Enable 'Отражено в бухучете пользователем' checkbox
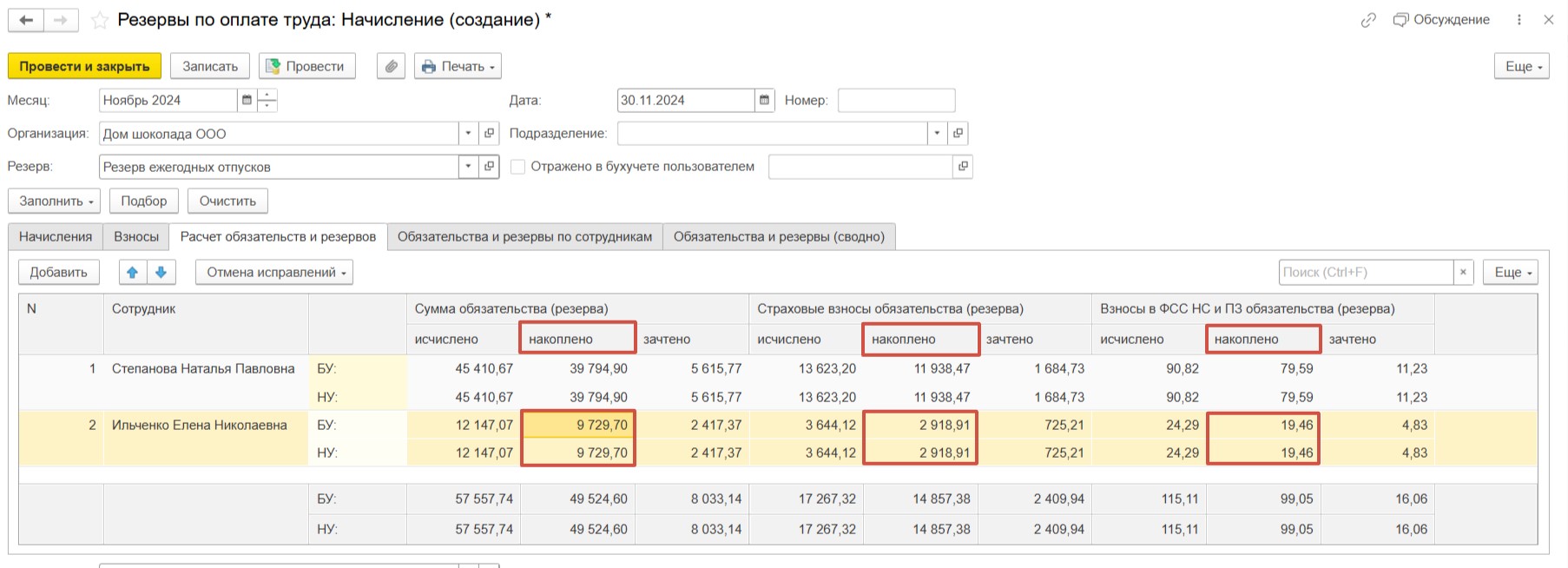 coord(518,167)
